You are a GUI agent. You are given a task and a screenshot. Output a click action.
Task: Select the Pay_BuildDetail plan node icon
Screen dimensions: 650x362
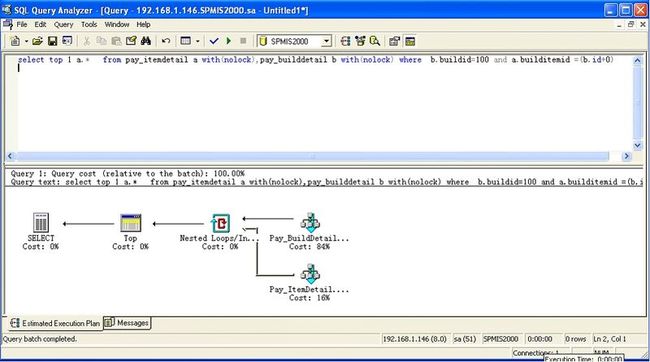tap(310, 223)
